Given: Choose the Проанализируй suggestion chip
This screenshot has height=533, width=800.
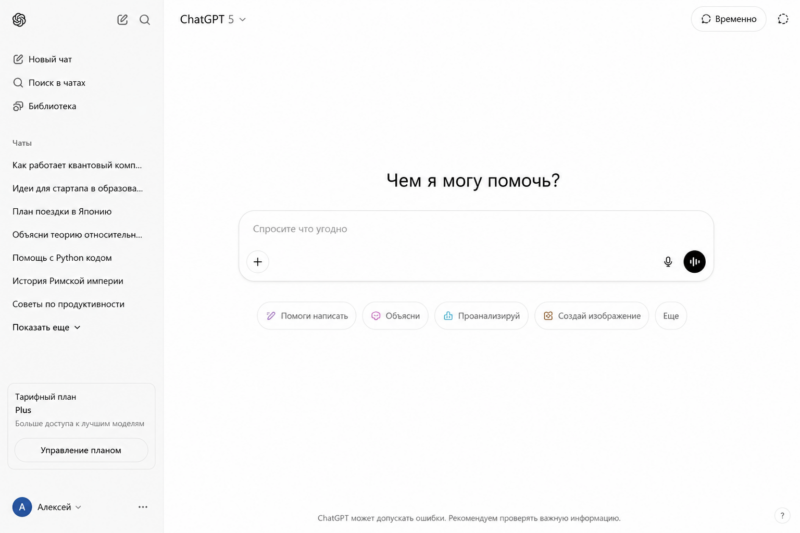Looking at the screenshot, I should click(x=481, y=316).
